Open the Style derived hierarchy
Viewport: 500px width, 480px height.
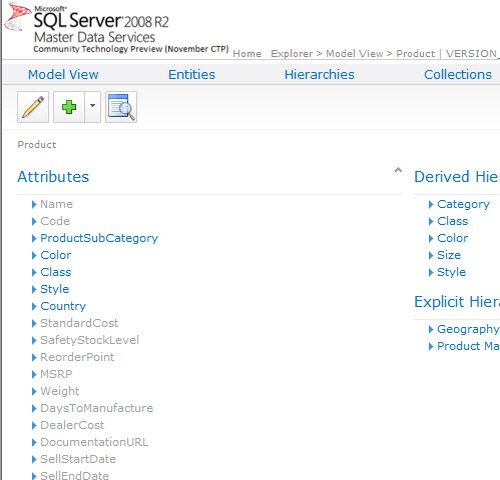click(x=451, y=272)
